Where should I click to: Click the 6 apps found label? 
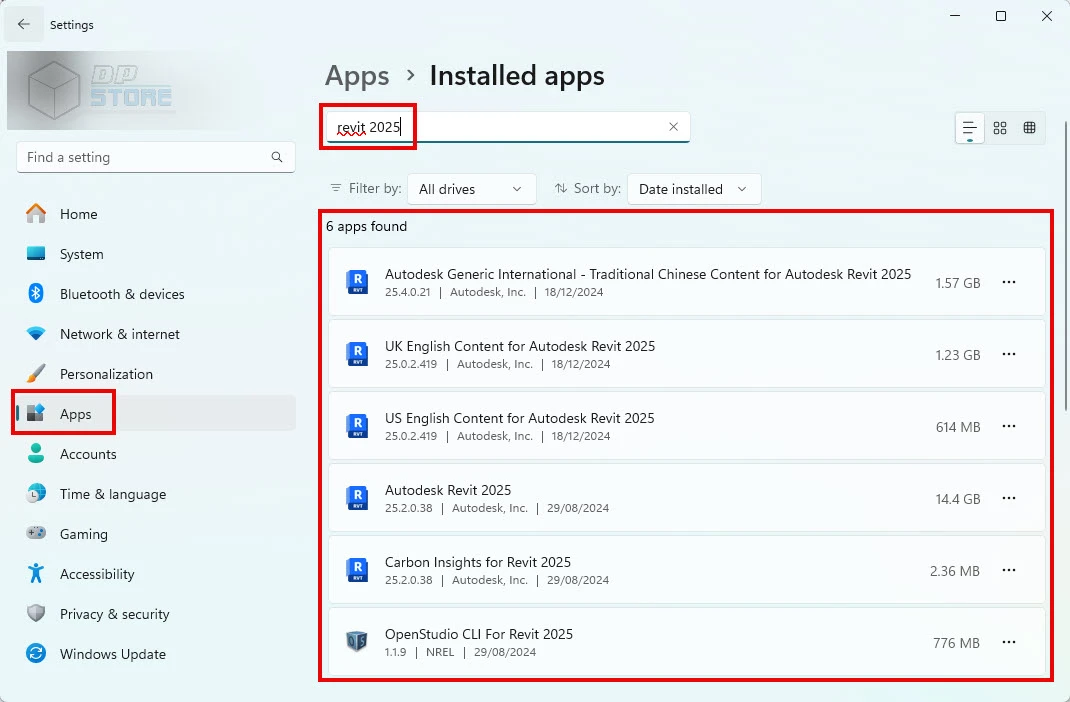coord(366,226)
